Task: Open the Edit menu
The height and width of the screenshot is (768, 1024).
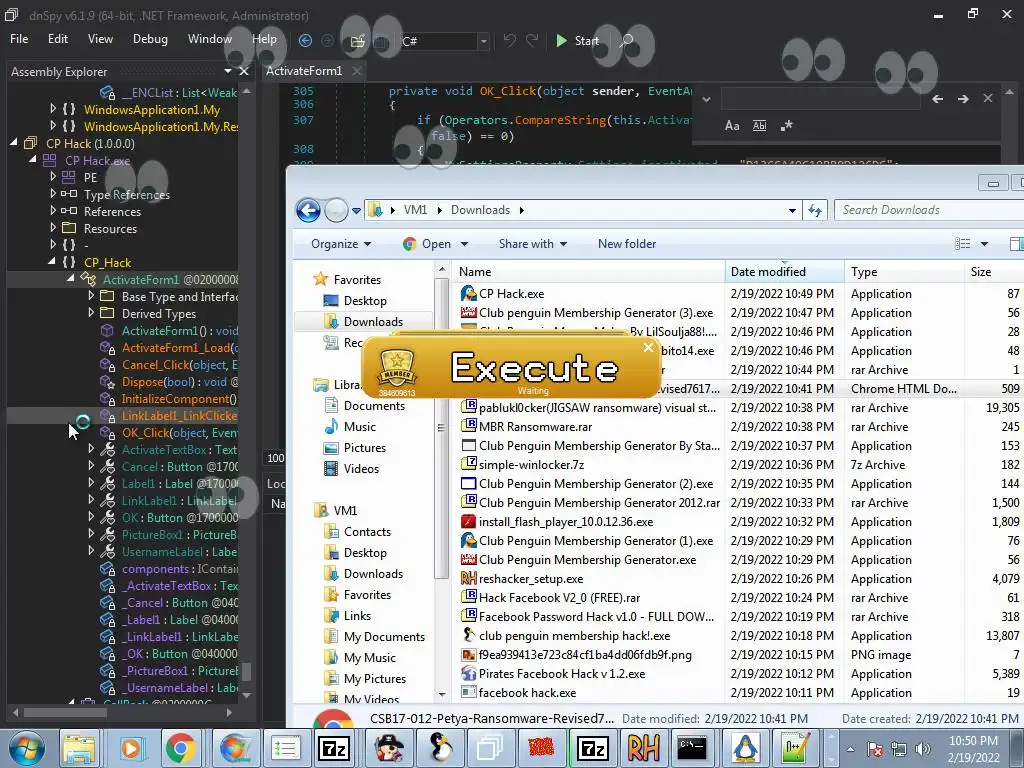Action: [x=57, y=39]
